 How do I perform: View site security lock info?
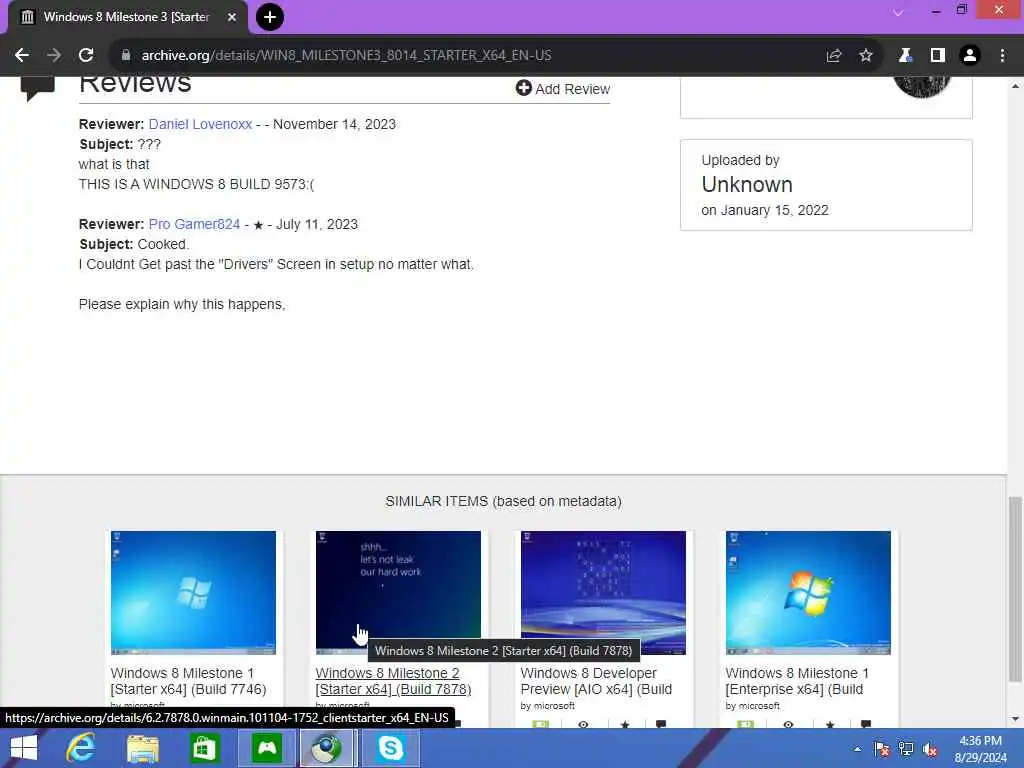(126, 56)
